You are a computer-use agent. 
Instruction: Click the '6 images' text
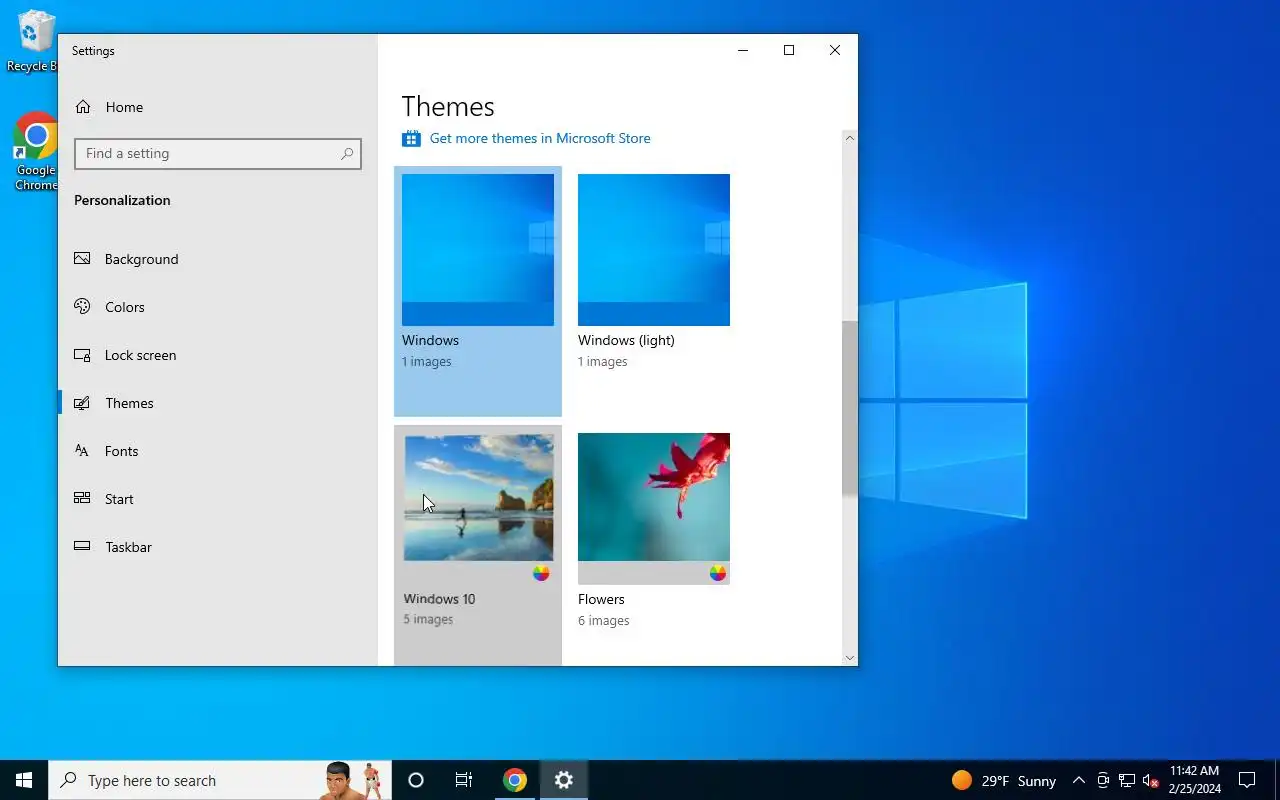[604, 621]
